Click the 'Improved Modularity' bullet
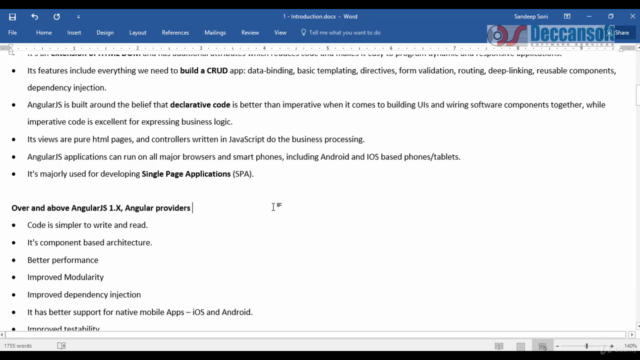 point(65,277)
